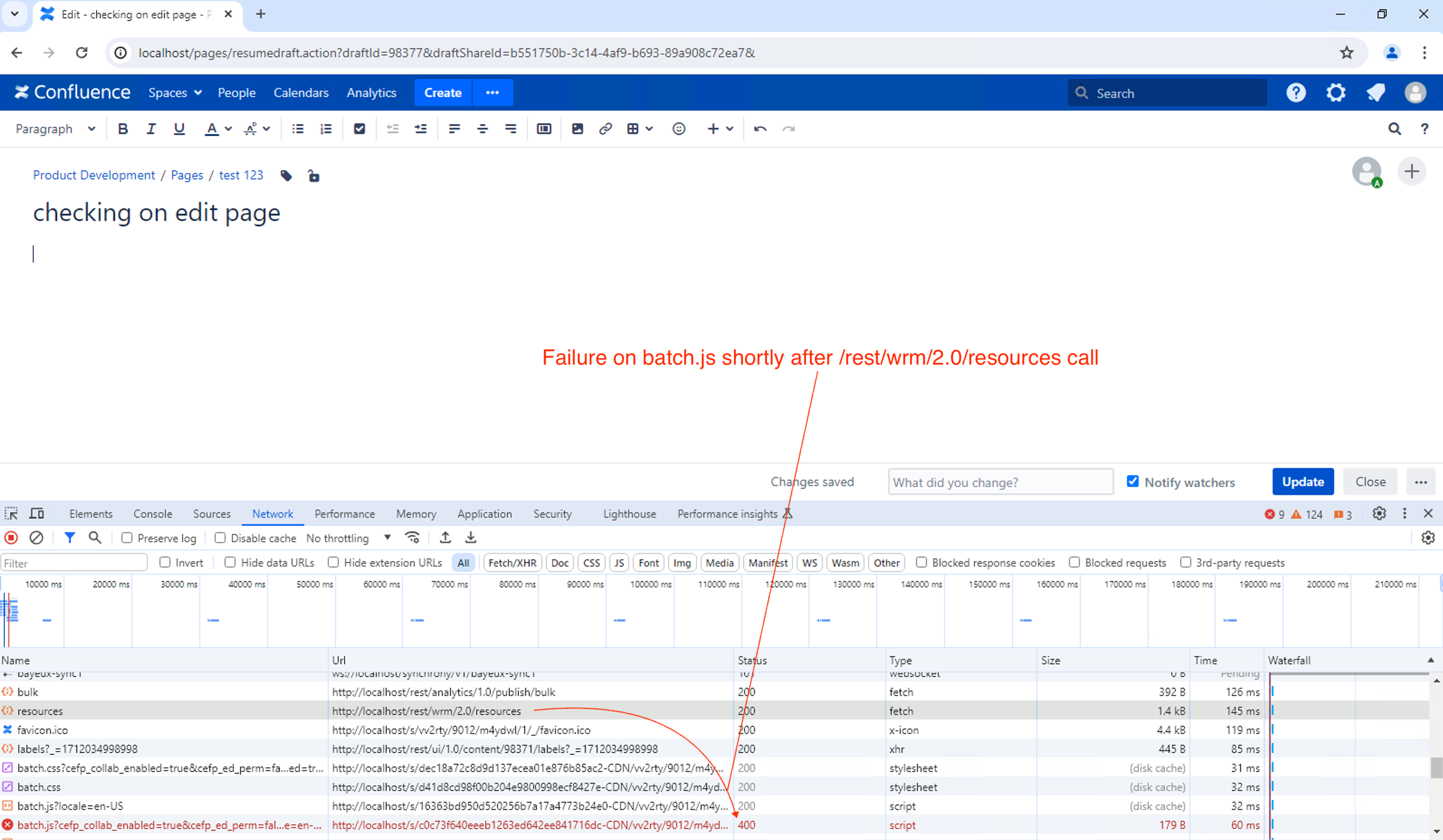
Task: Edit page labels tag icon
Action: pos(287,176)
